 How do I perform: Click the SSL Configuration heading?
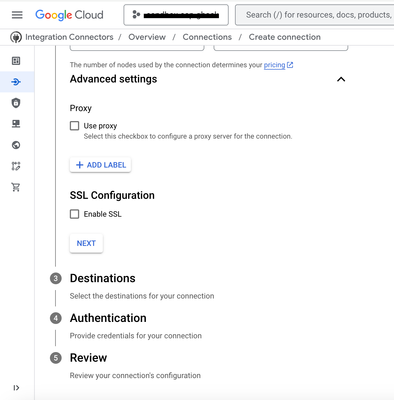pyautogui.click(x=112, y=195)
